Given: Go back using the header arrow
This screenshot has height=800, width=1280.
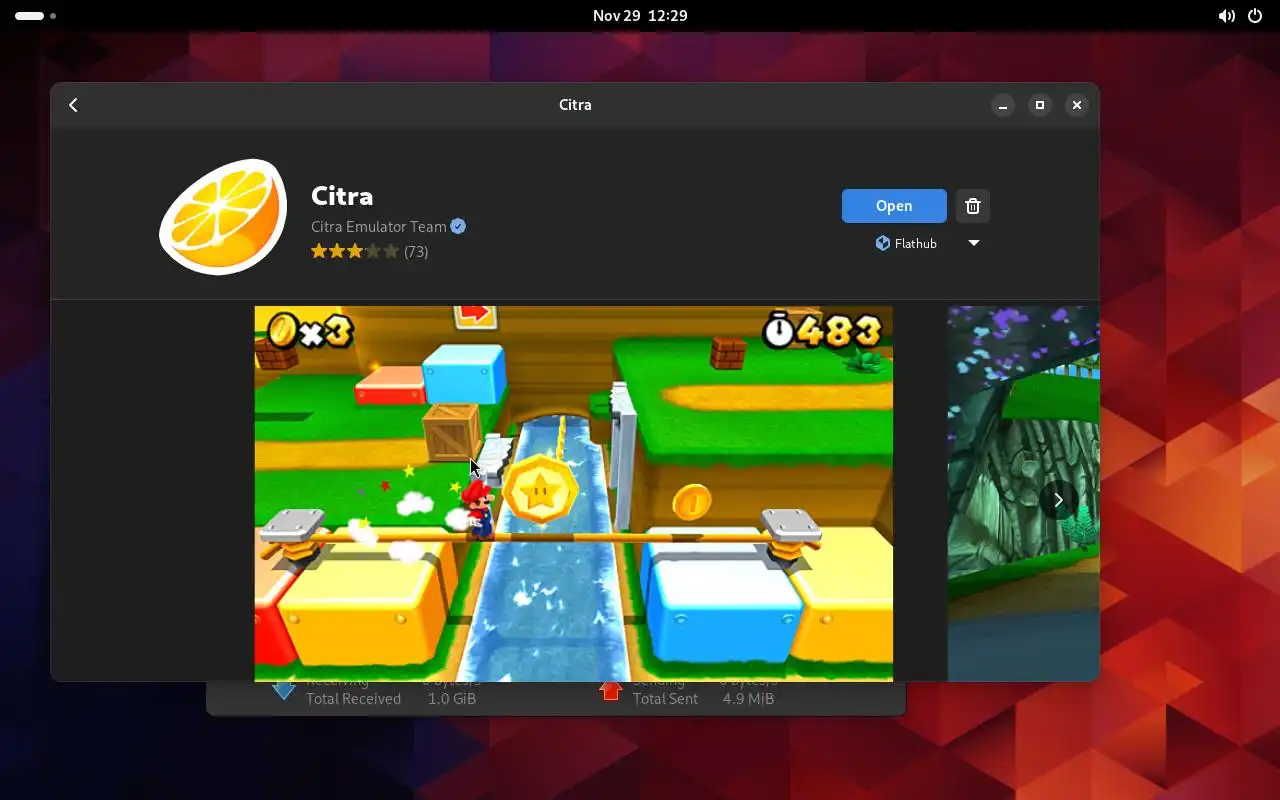Looking at the screenshot, I should tap(73, 105).
